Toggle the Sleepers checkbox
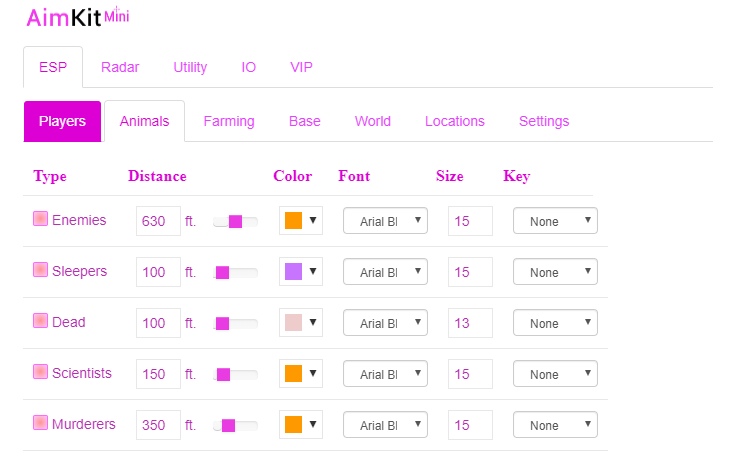Image resolution: width=750 pixels, height=474 pixels. pyautogui.click(x=40, y=271)
